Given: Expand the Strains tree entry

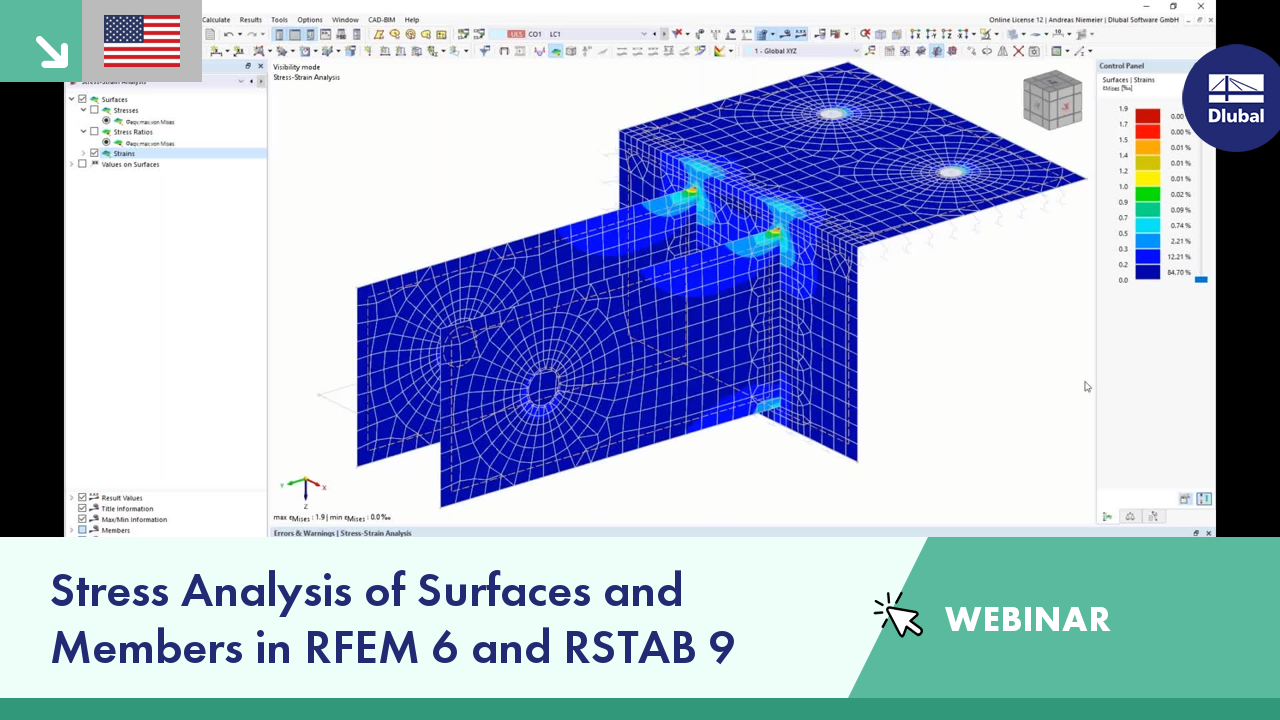Looking at the screenshot, I should pos(83,153).
